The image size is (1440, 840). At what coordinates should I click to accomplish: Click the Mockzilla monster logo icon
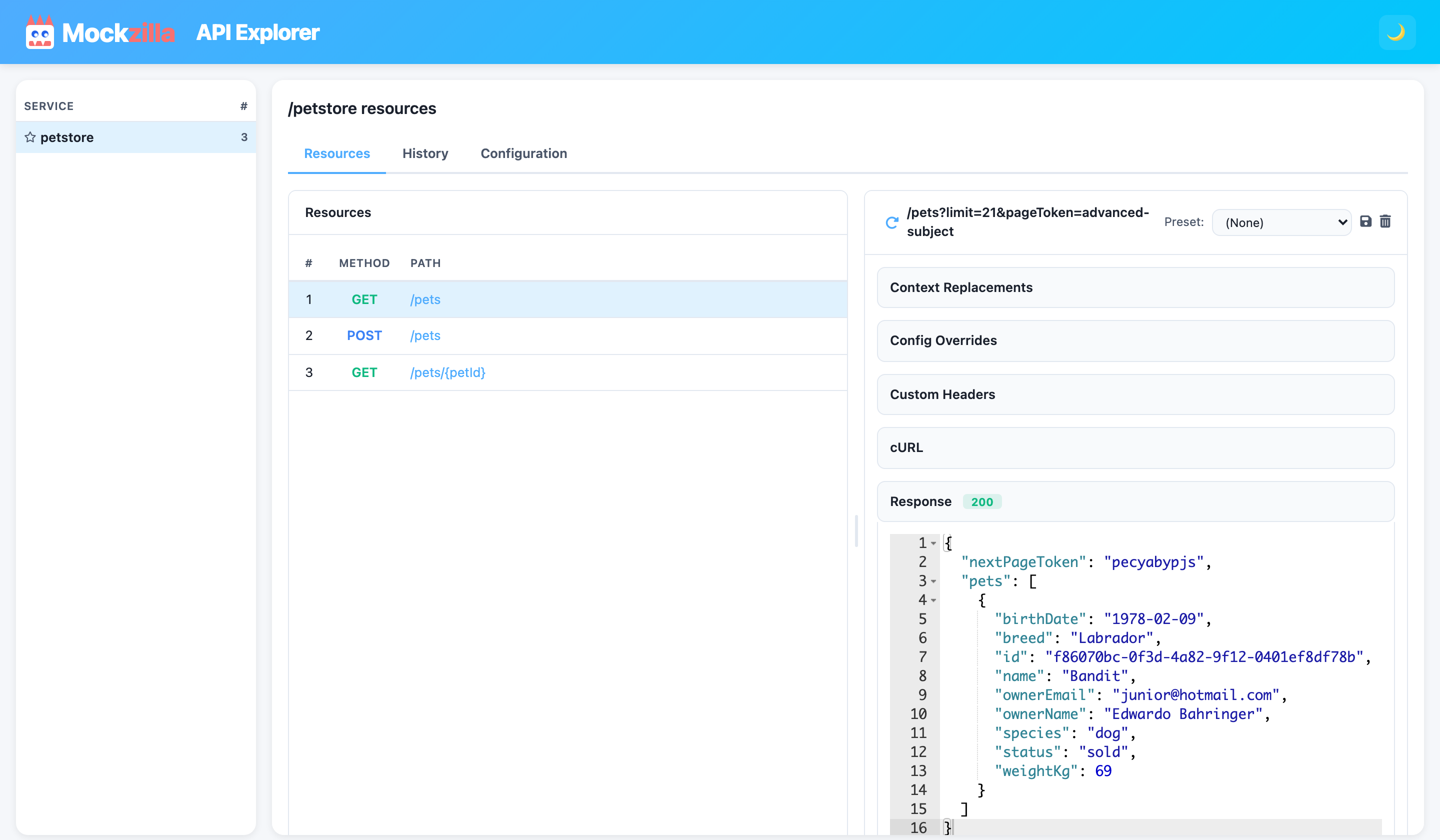39,32
